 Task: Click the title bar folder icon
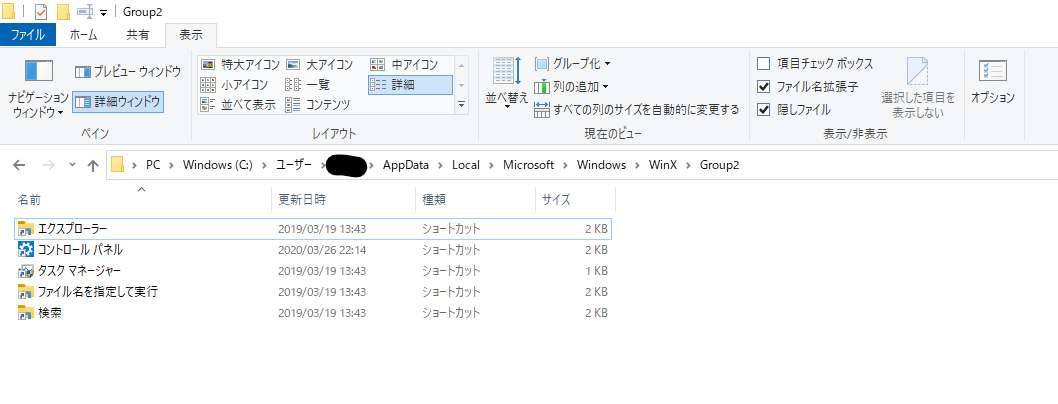click(x=9, y=11)
